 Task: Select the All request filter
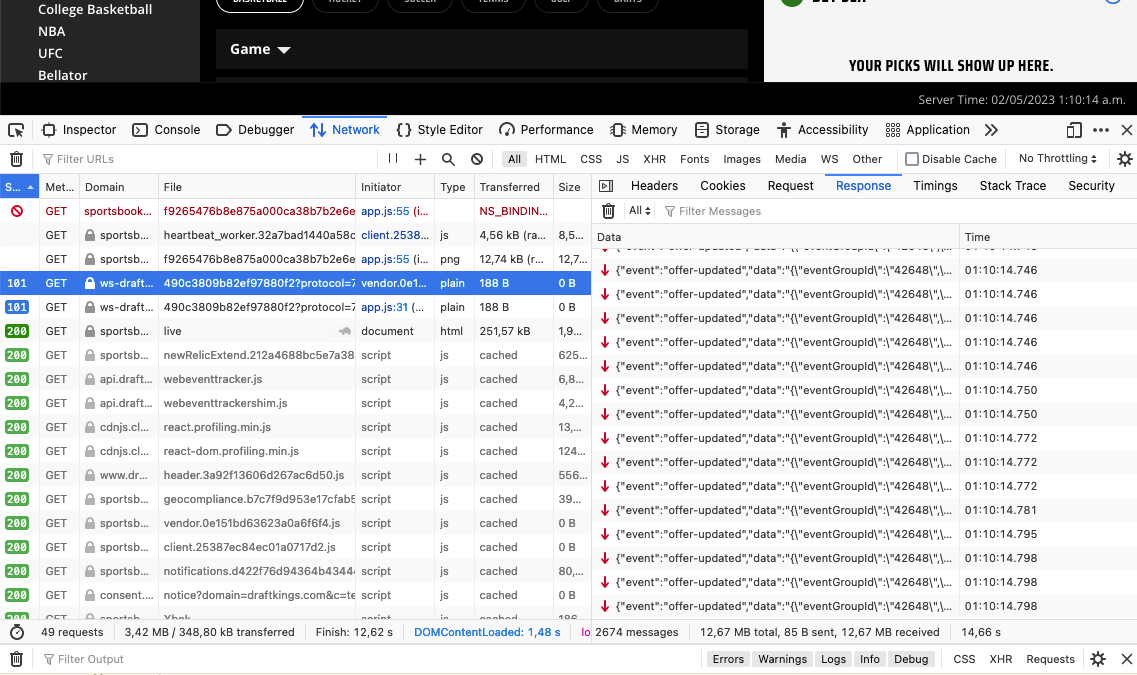pyautogui.click(x=514, y=159)
